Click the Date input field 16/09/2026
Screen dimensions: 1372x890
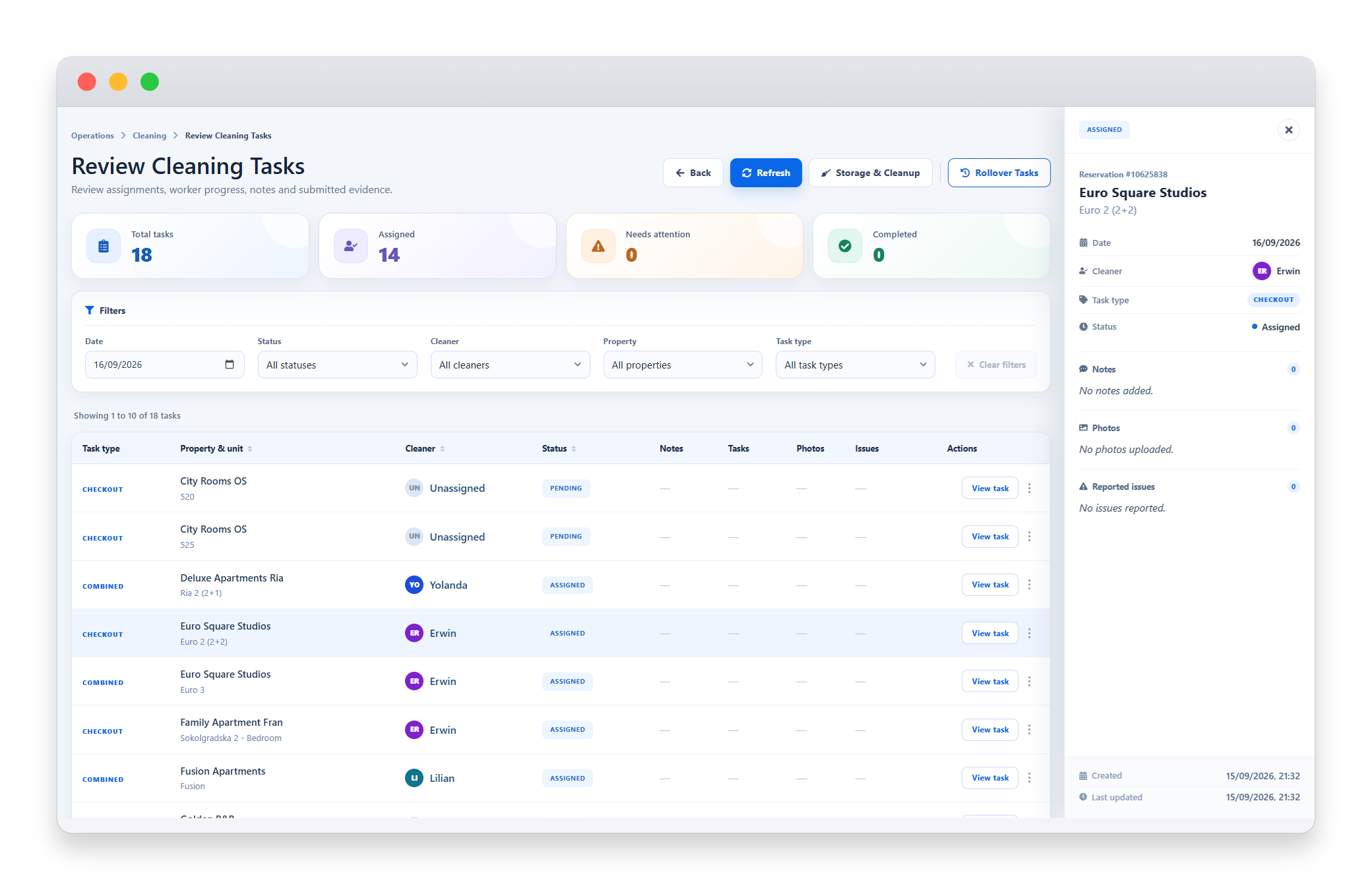pyautogui.click(x=164, y=365)
